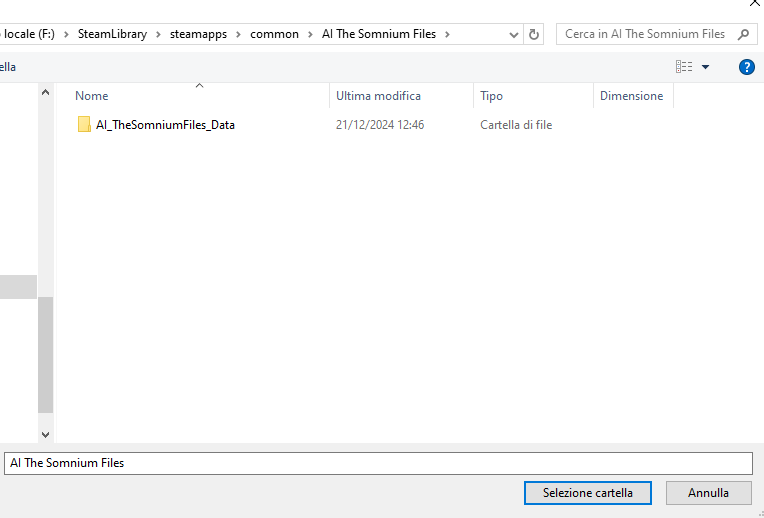The width and height of the screenshot is (764, 518).
Task: Close the dialog with the X button
Action: coord(754,3)
